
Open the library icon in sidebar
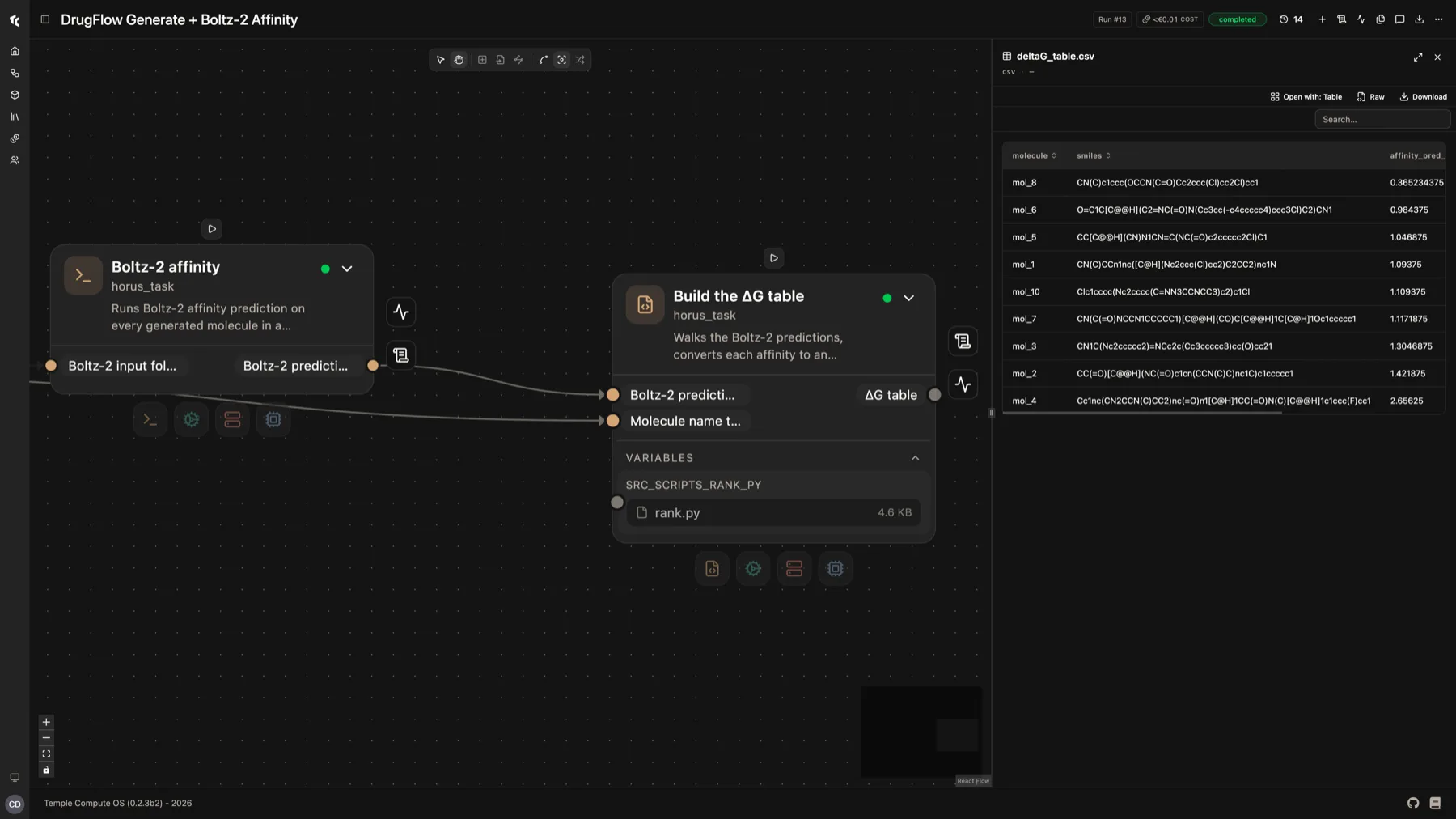point(15,117)
